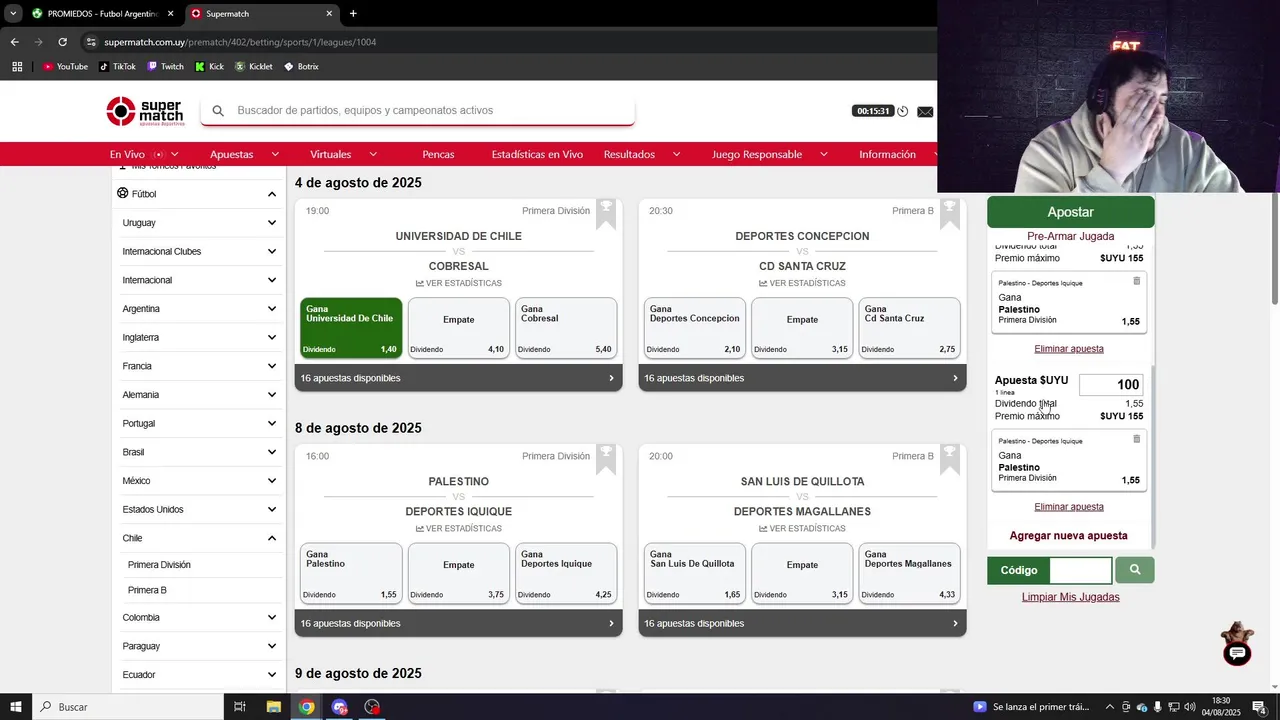Open the Windows notification center
This screenshot has width=1280, height=720.
(x=1259, y=707)
